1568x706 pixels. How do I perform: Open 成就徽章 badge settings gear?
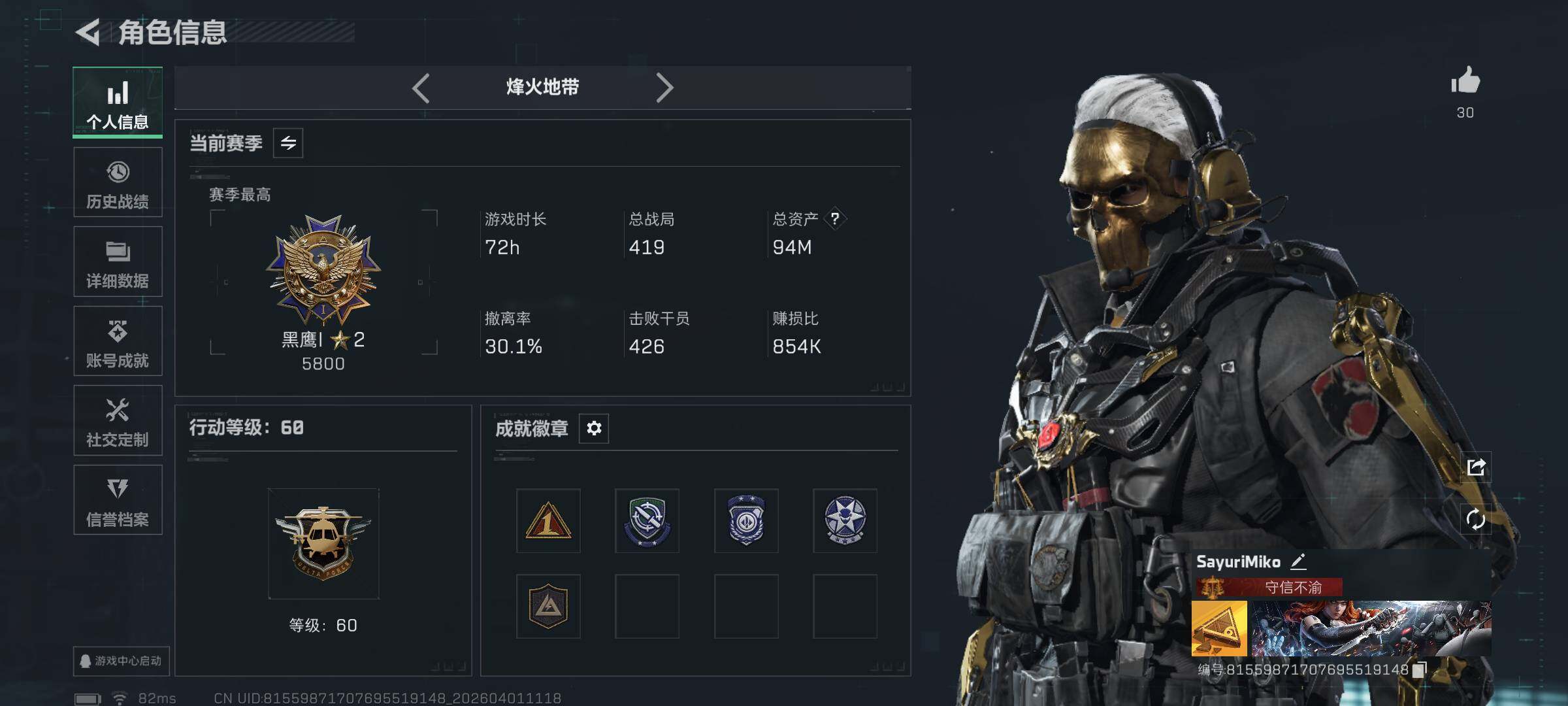(594, 428)
